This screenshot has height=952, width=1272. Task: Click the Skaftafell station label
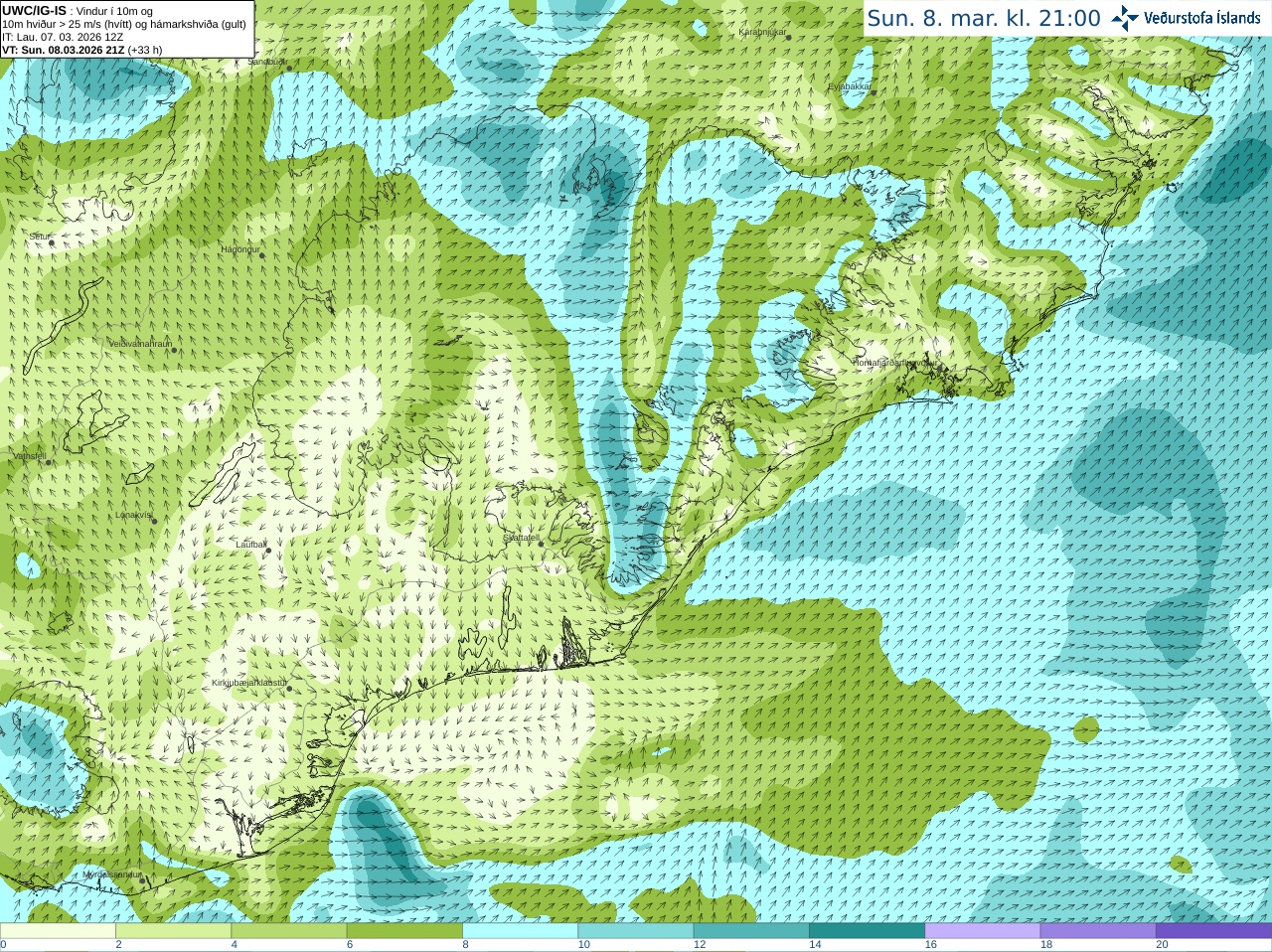pos(521,538)
